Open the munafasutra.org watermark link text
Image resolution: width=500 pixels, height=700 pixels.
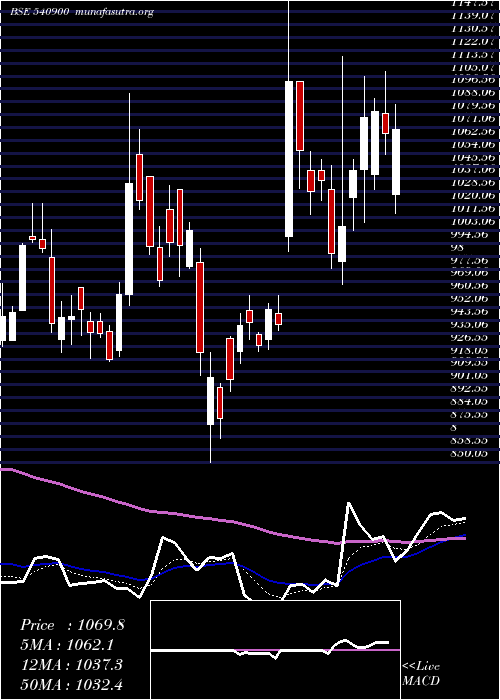(115, 13)
